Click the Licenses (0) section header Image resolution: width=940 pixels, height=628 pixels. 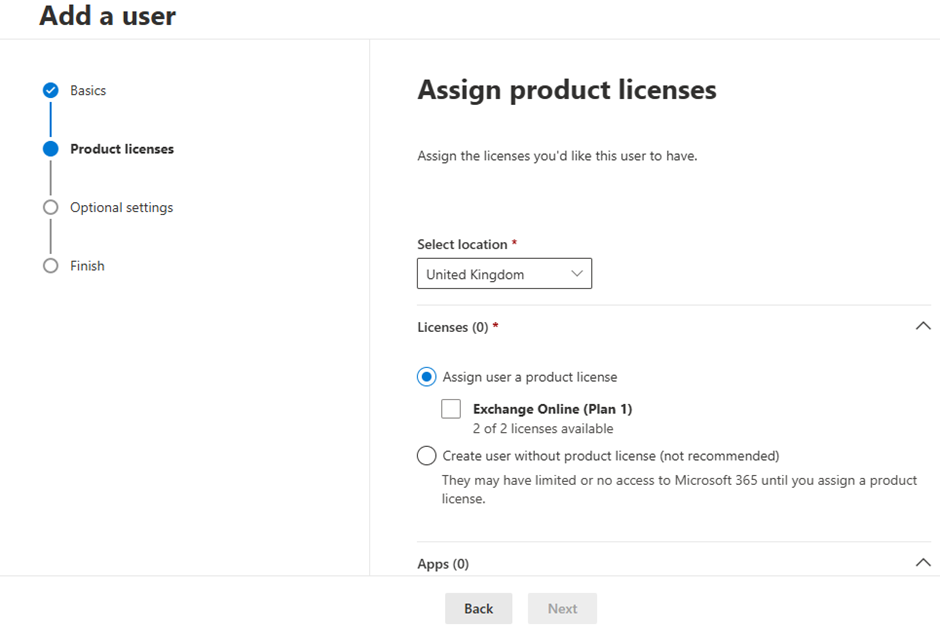coord(453,327)
